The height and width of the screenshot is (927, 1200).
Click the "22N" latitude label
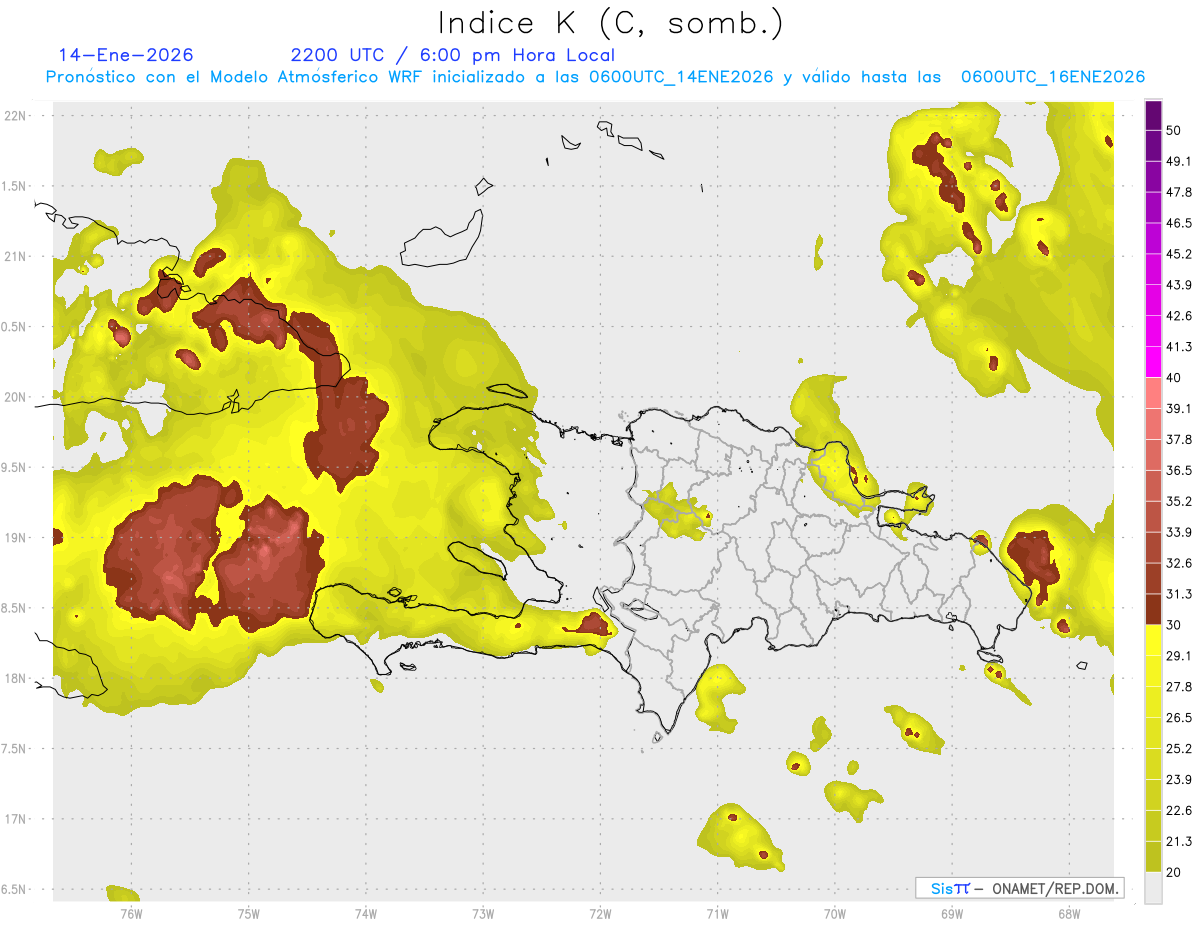pyautogui.click(x=16, y=115)
